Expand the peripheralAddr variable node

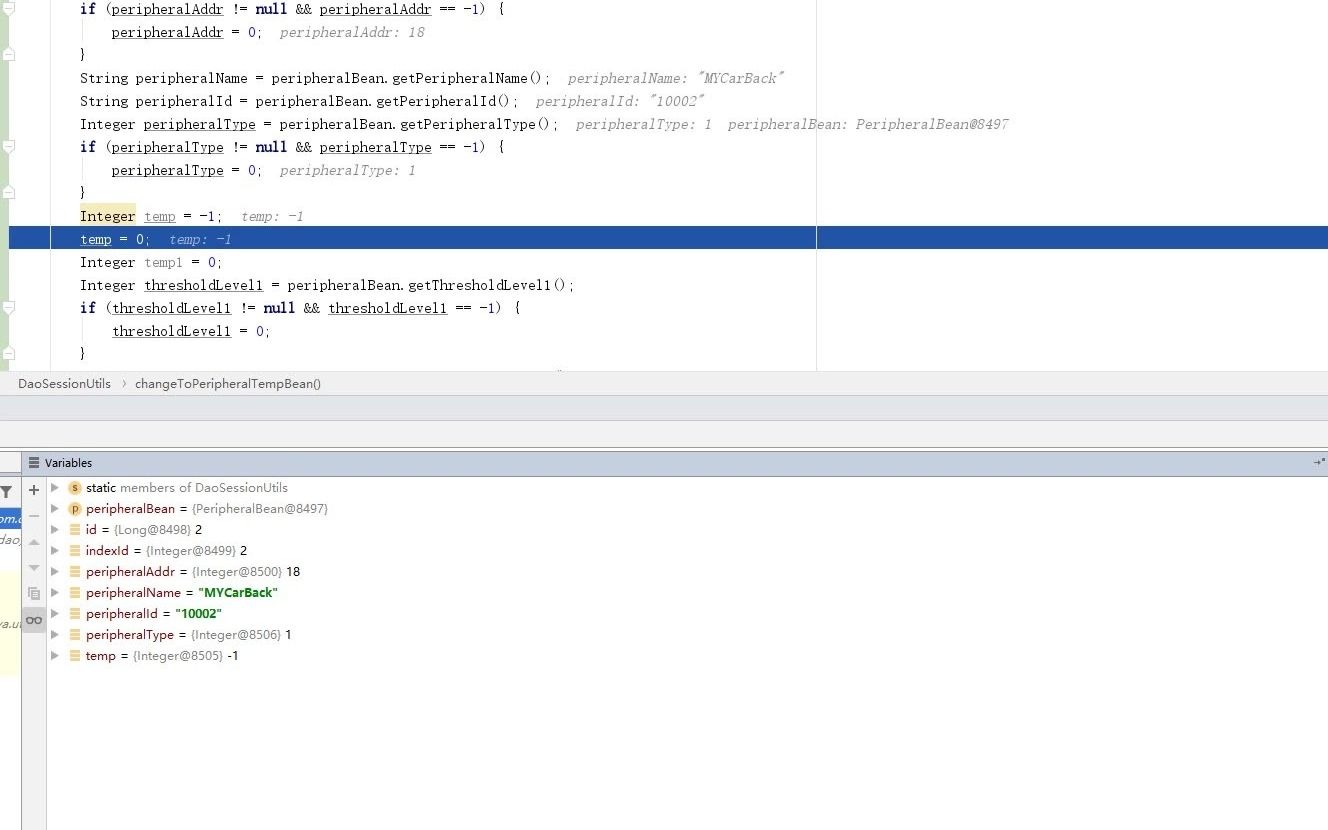[x=55, y=572]
